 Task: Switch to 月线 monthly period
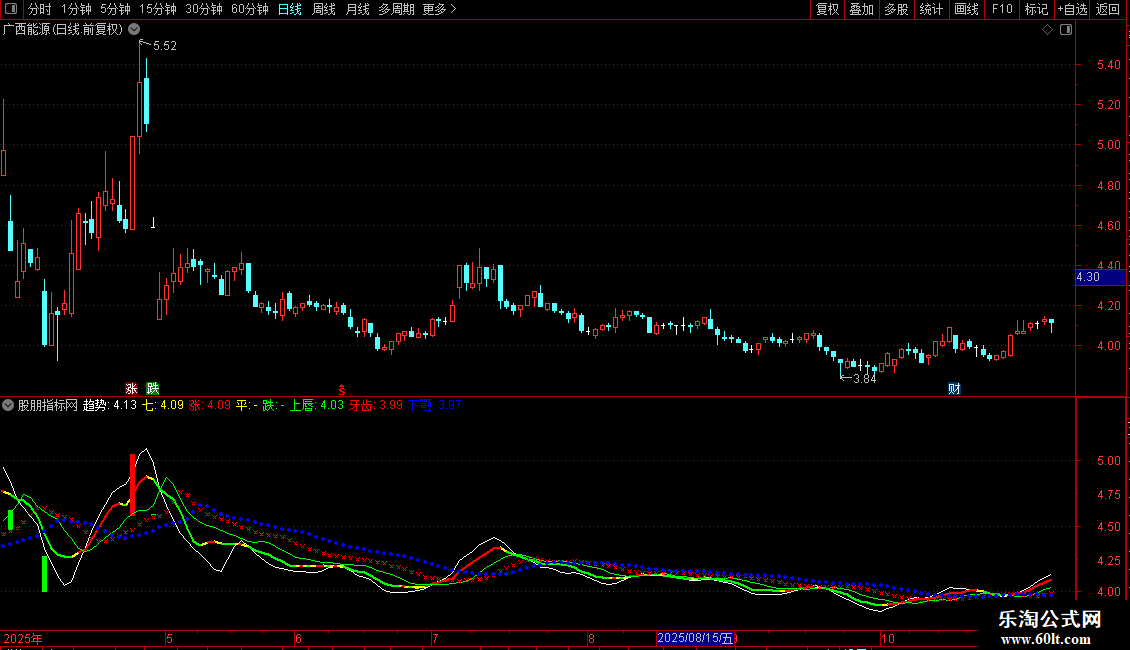[357, 9]
